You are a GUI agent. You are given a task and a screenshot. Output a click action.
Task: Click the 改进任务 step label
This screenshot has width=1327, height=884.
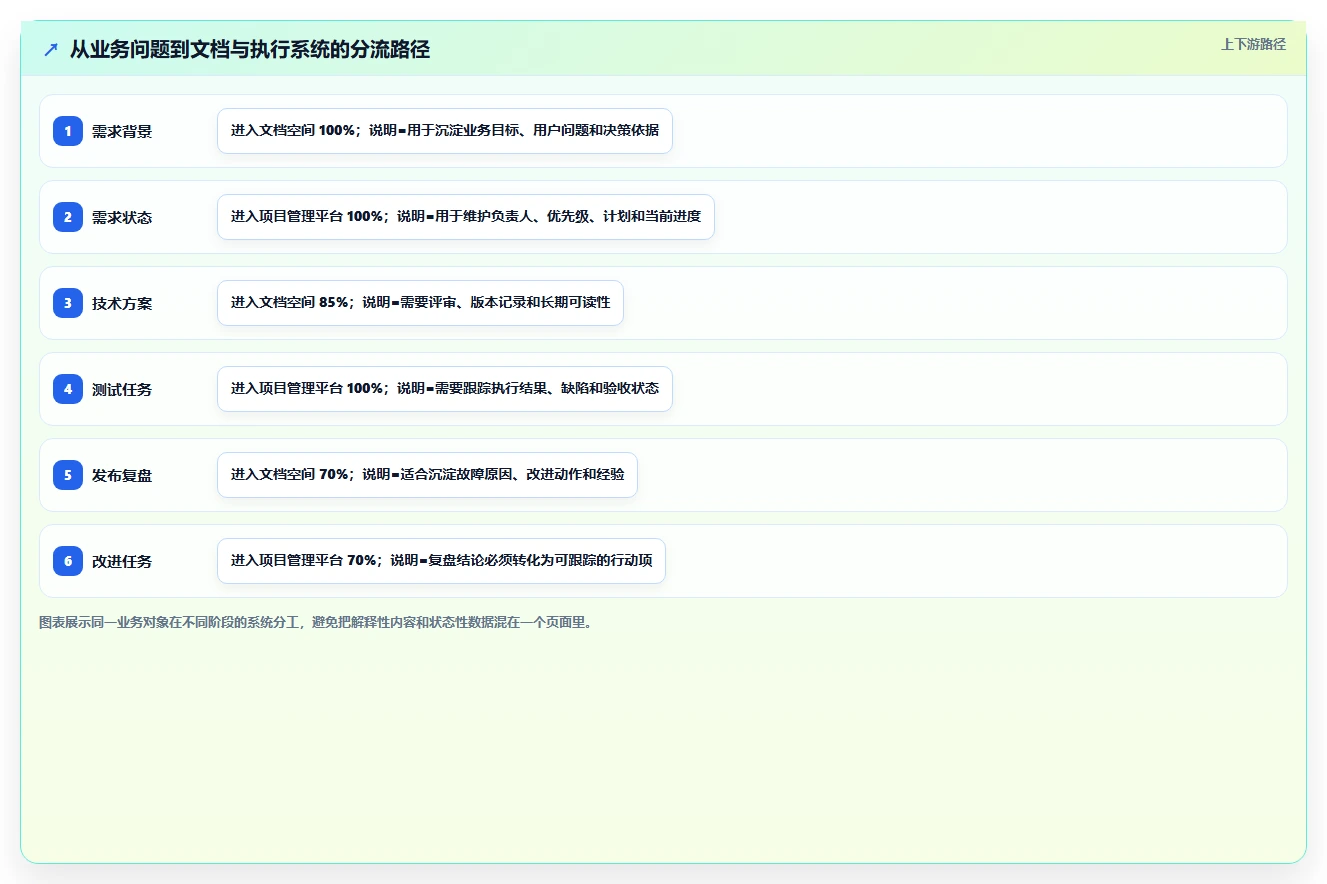click(122, 561)
